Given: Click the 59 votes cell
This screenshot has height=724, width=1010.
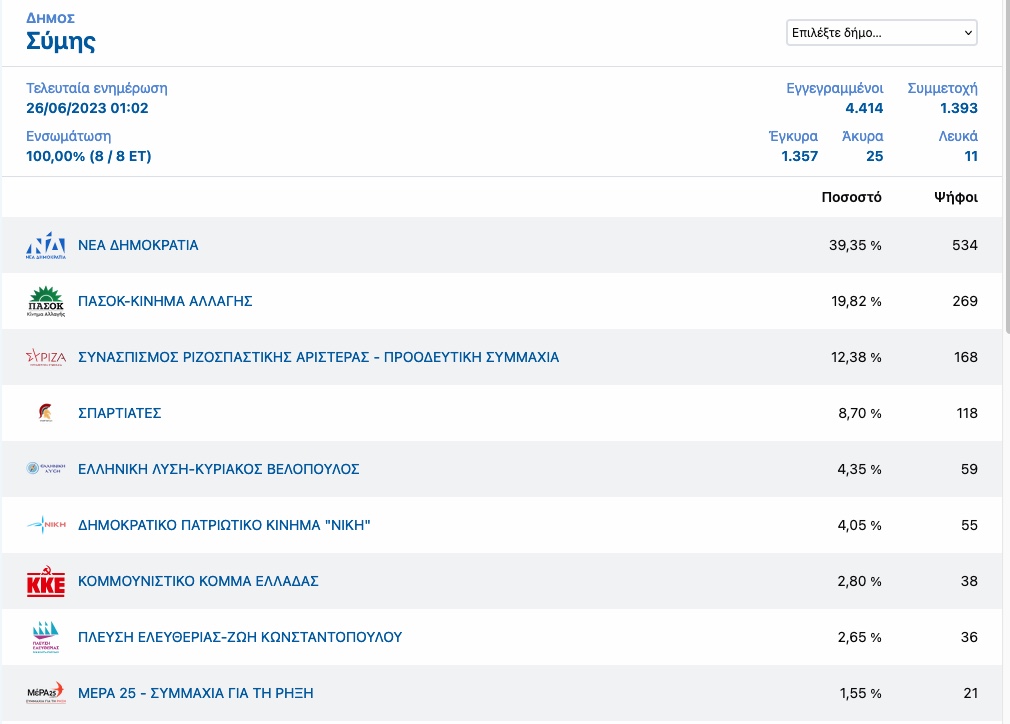Looking at the screenshot, I should click(969, 469).
